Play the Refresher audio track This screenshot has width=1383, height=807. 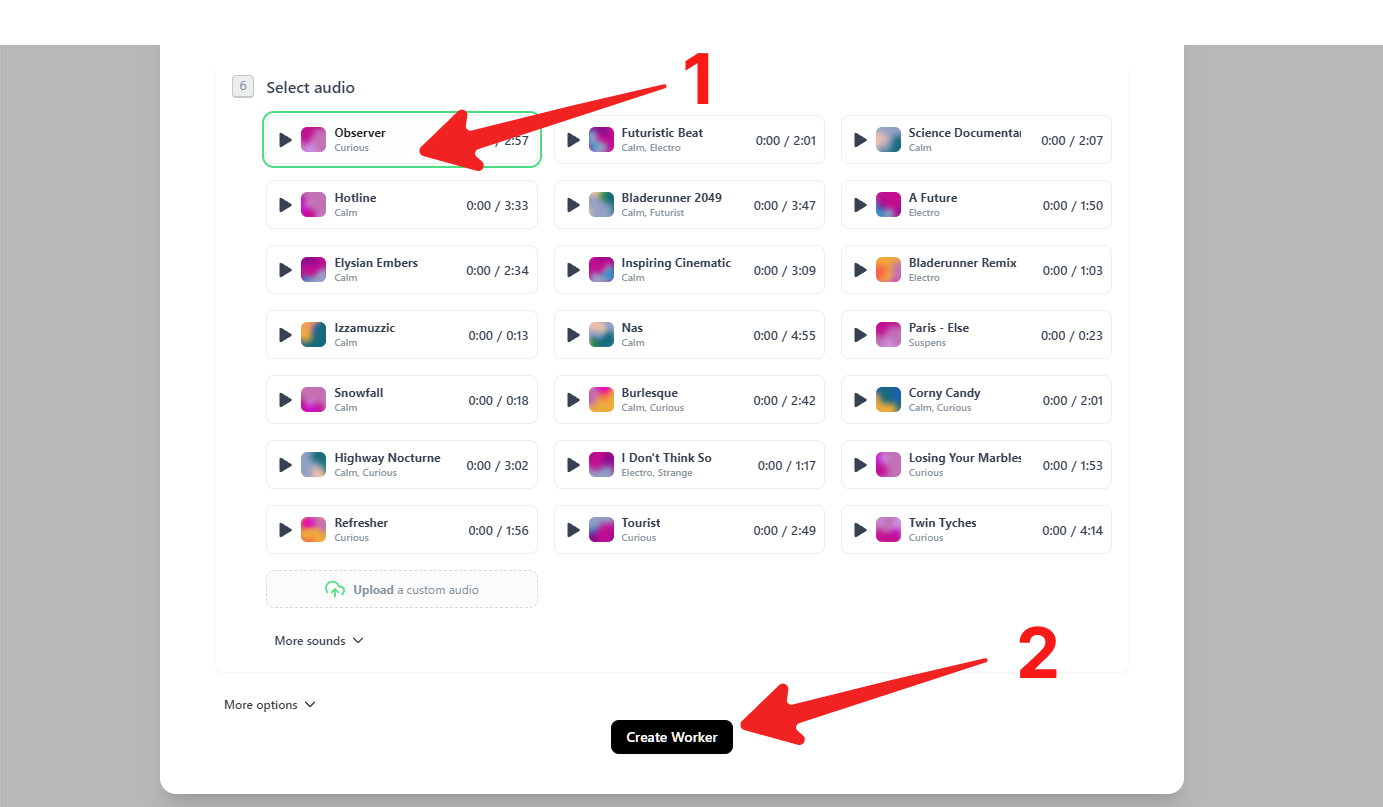click(285, 530)
